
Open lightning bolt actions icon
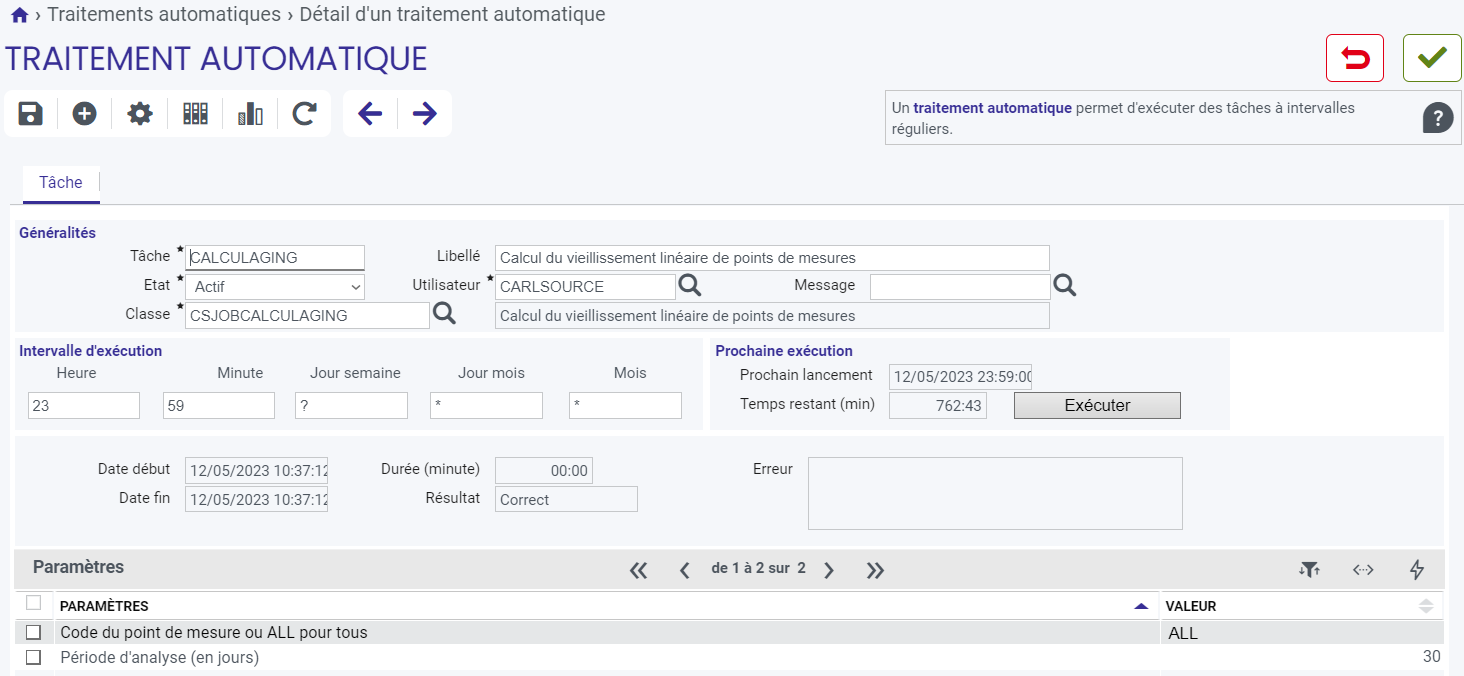[1417, 569]
